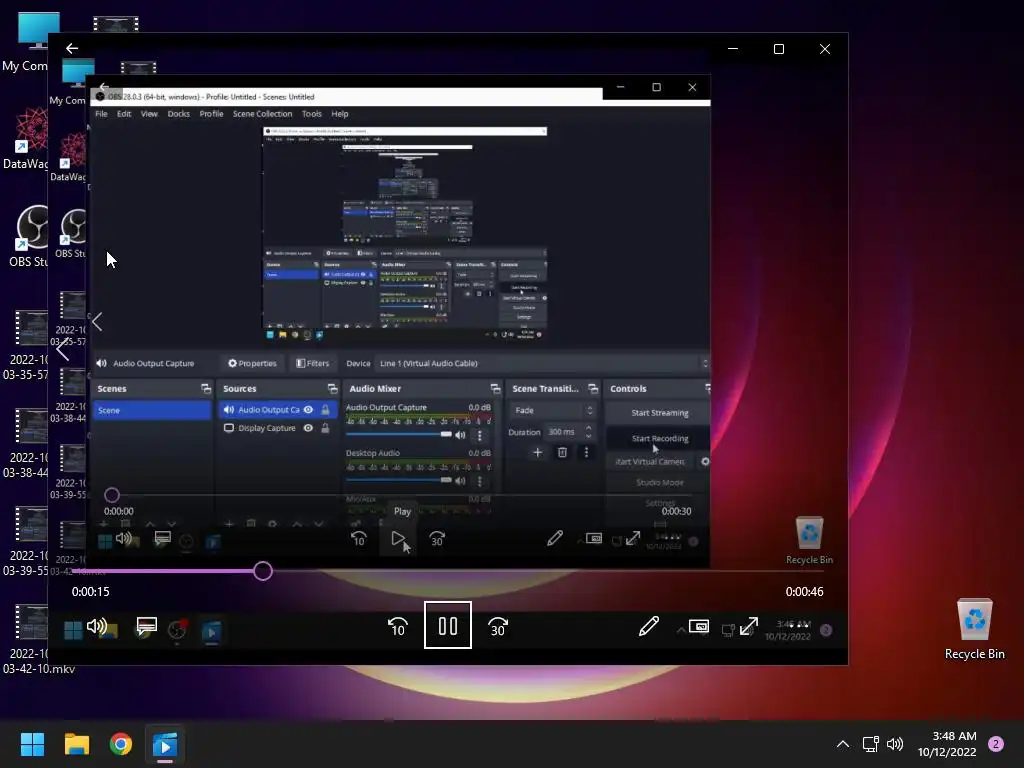Select the Display Capture source row

pos(278,428)
